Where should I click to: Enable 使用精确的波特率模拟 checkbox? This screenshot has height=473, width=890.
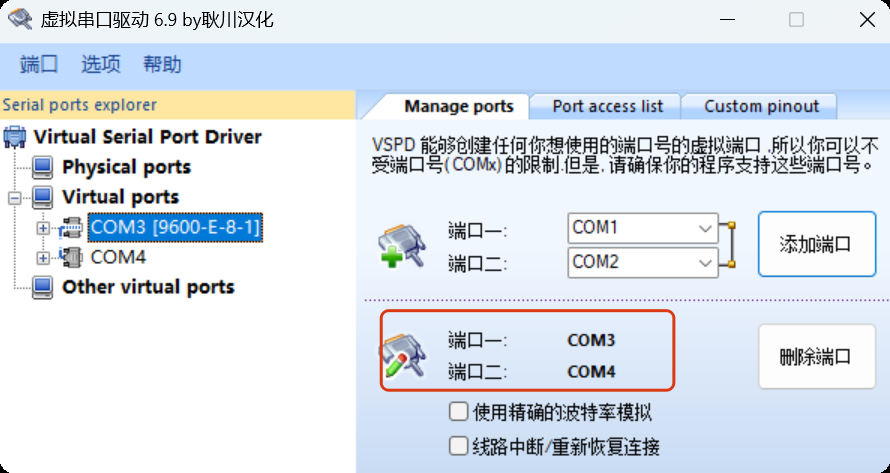(459, 412)
